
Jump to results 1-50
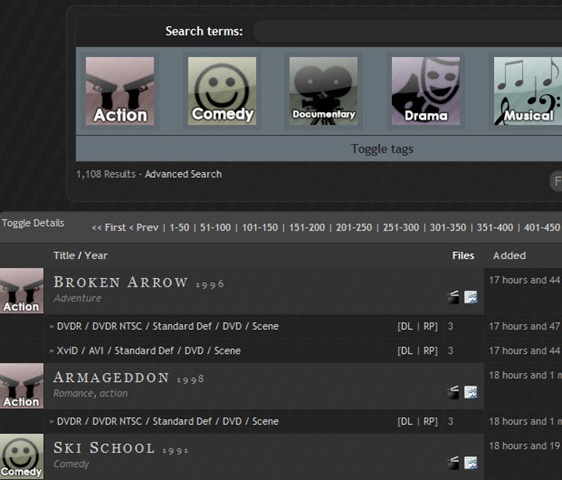point(179,227)
